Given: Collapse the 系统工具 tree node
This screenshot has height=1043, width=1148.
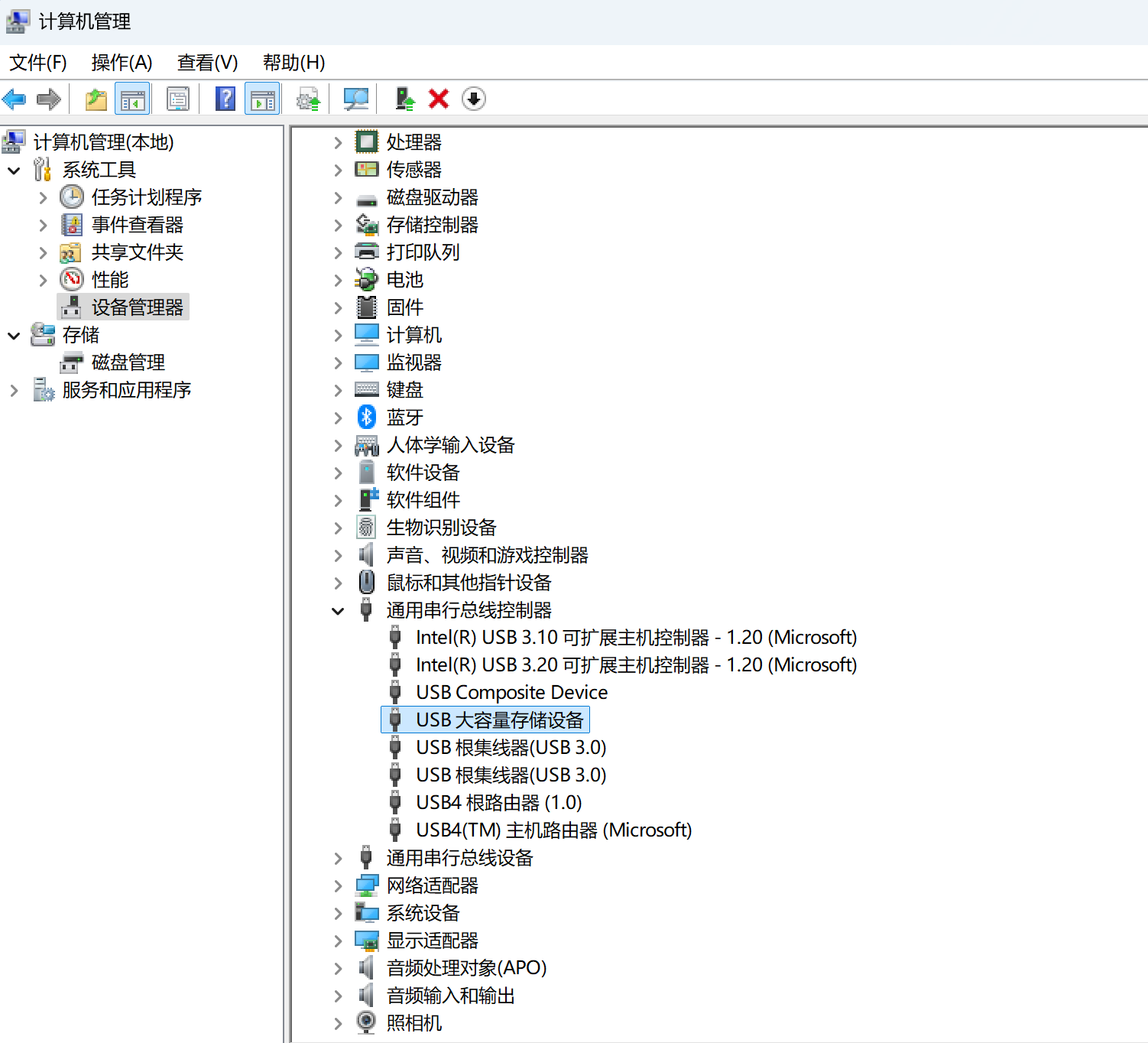Looking at the screenshot, I should coord(14,170).
